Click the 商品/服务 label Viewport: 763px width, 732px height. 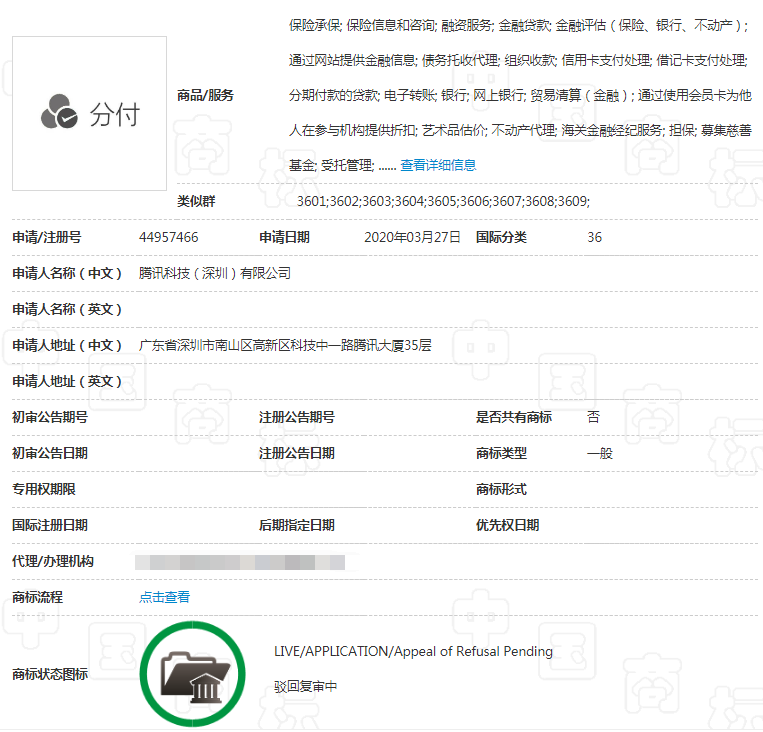[x=205, y=95]
